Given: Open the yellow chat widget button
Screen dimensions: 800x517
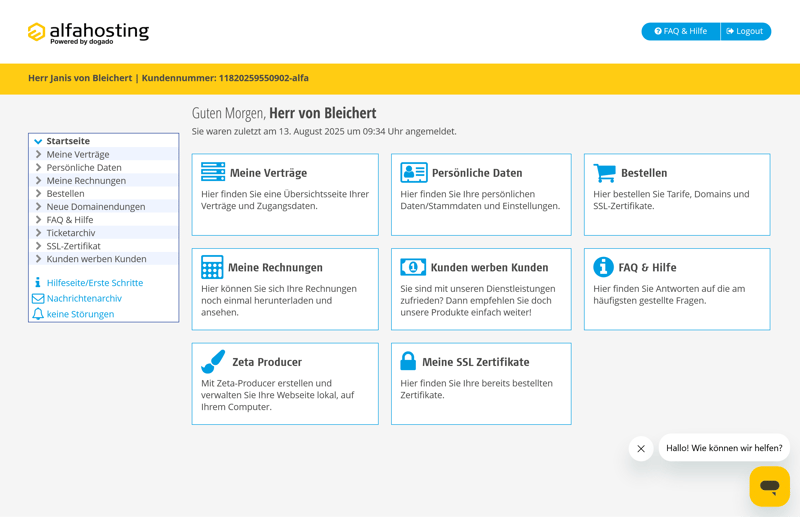Looking at the screenshot, I should 769,486.
